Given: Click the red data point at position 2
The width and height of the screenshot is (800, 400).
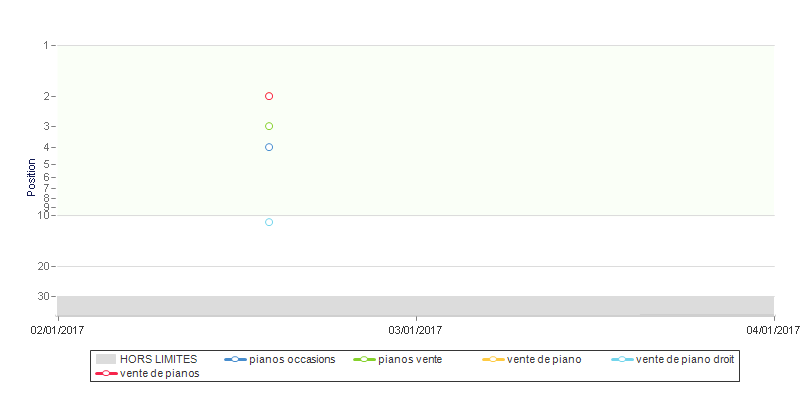Looking at the screenshot, I should tap(269, 96).
